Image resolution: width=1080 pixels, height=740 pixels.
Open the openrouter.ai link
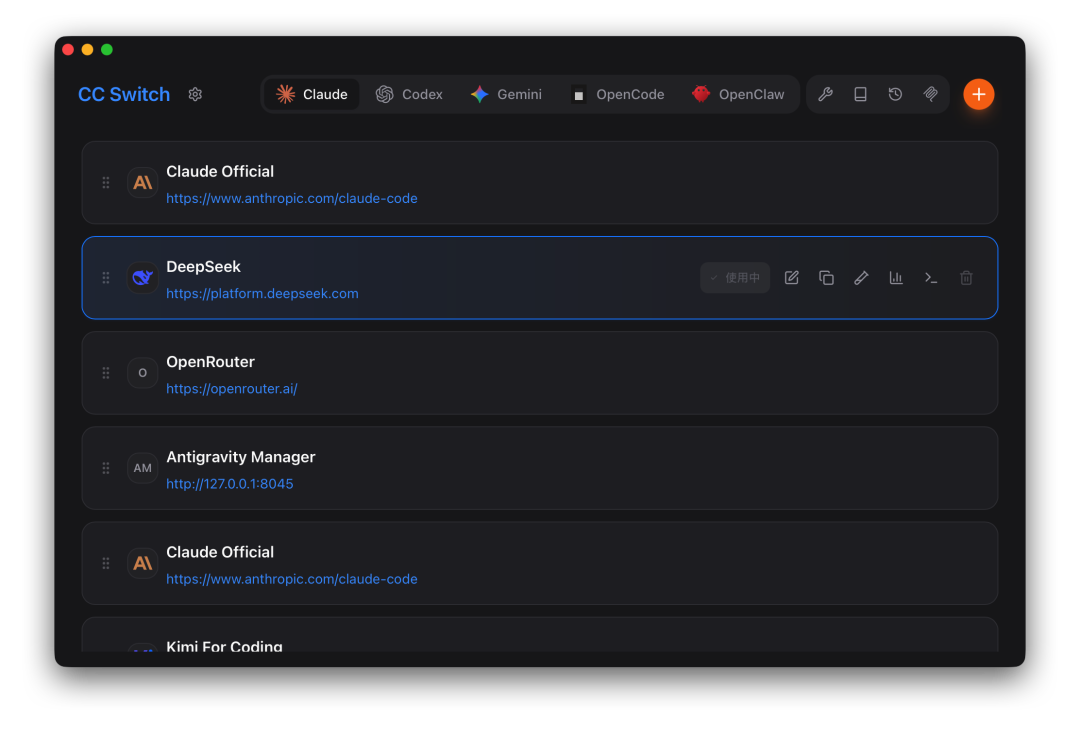click(232, 389)
